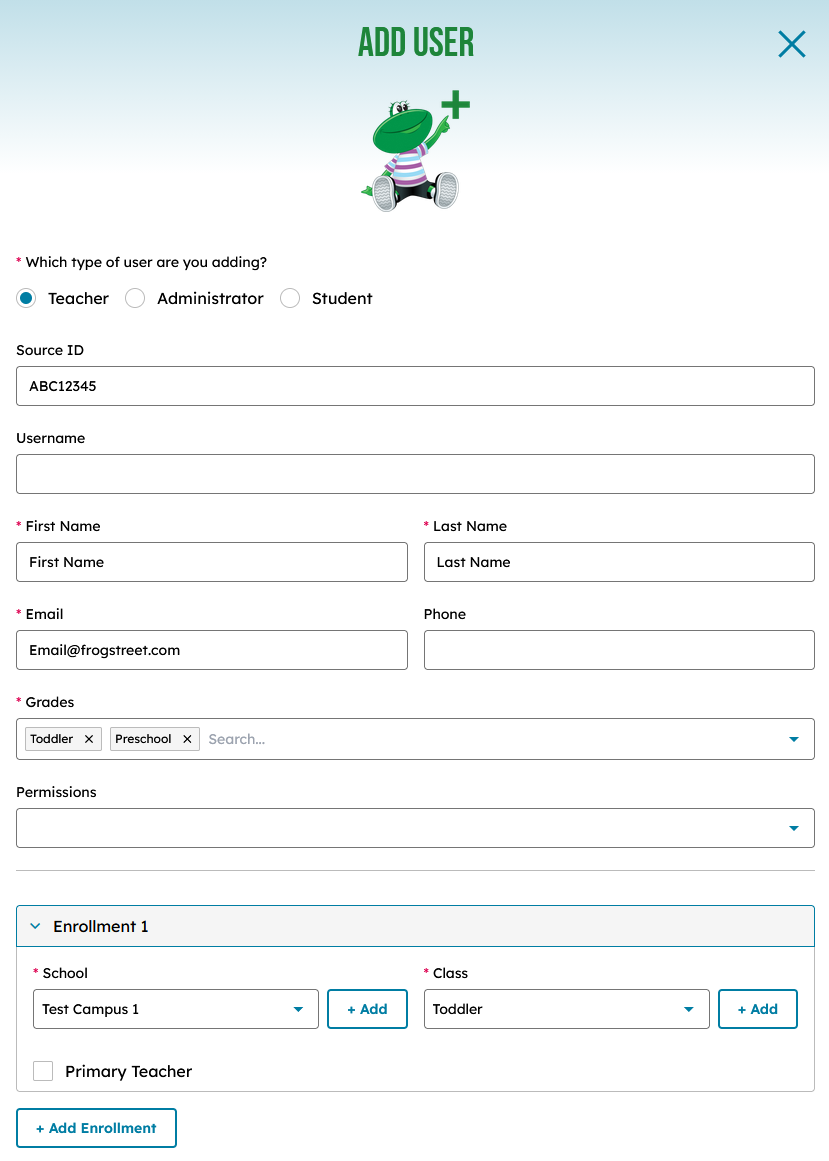The image size is (829, 1161).
Task: Remove the Toddler grade tag
Action: tap(89, 739)
